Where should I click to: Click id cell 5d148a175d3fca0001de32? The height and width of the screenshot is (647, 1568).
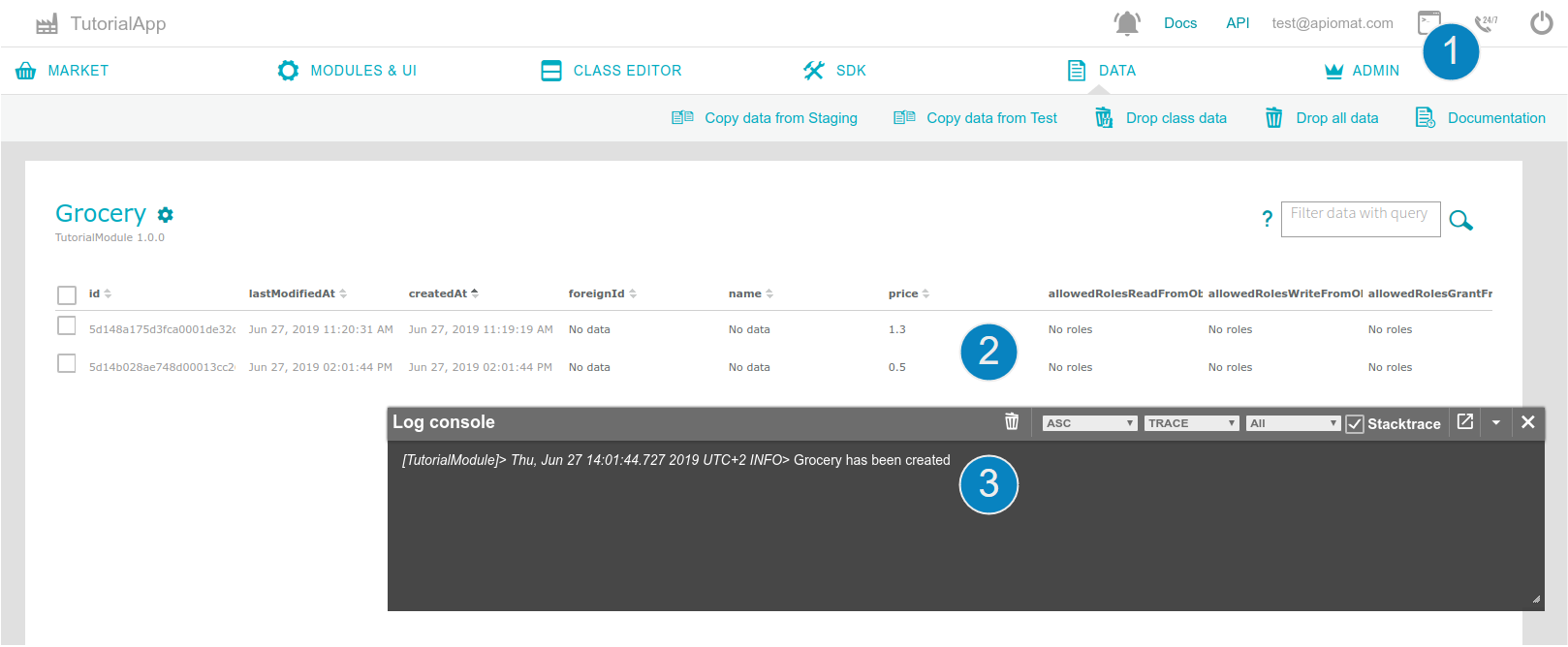162,329
